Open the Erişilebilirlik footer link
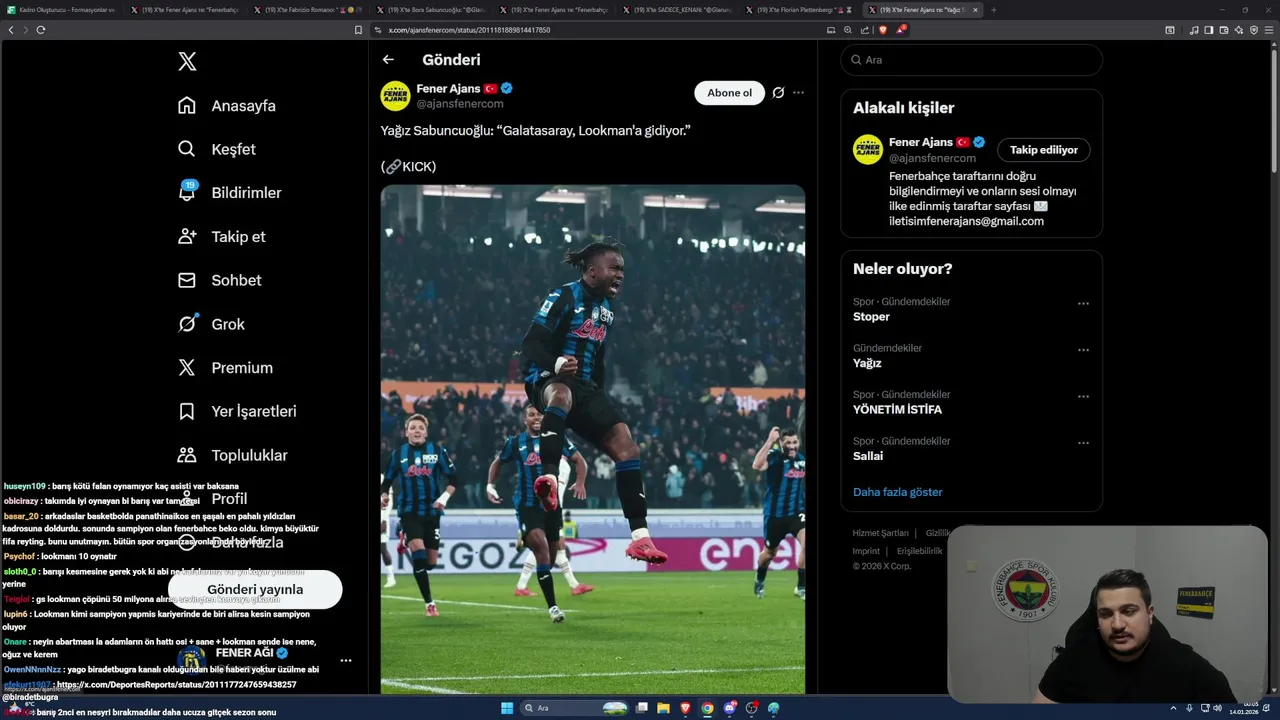 (919, 551)
